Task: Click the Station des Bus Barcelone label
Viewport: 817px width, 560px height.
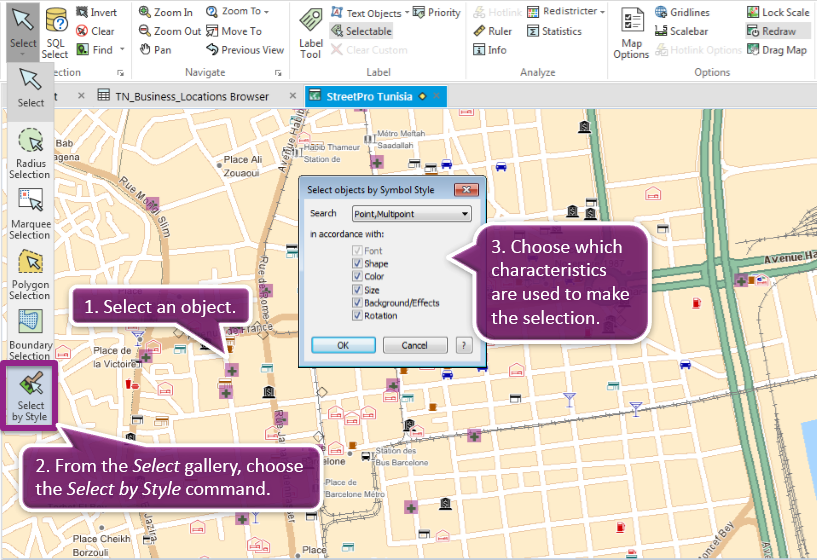Action: click(402, 457)
